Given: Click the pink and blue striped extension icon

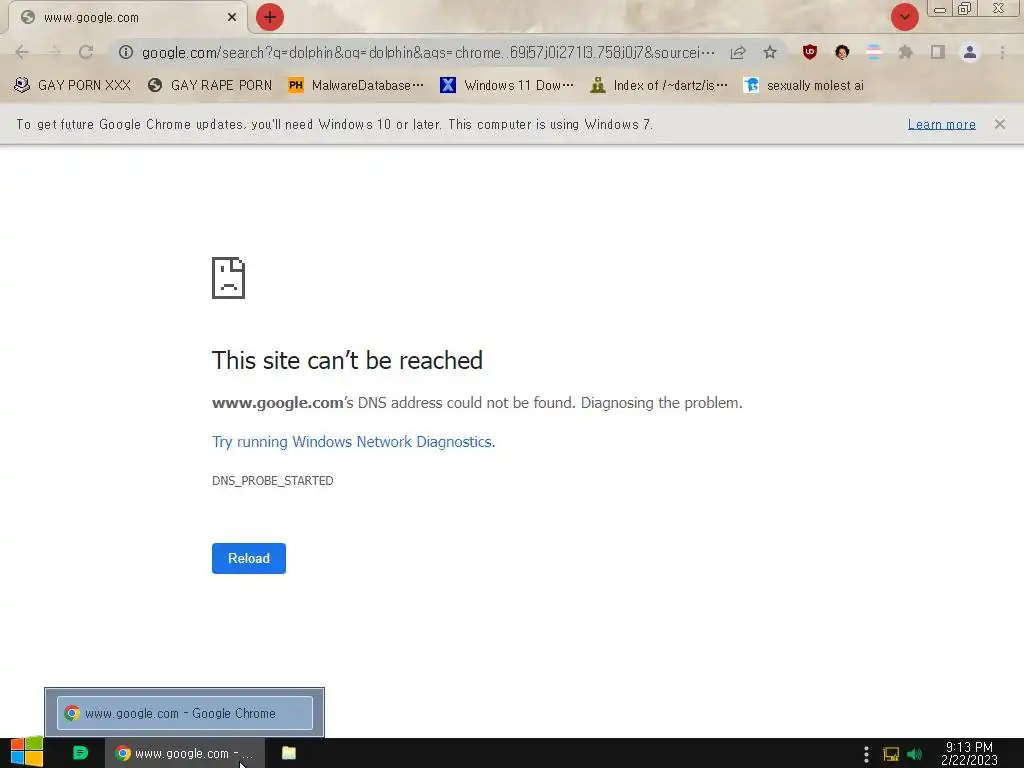Looking at the screenshot, I should [x=873, y=52].
